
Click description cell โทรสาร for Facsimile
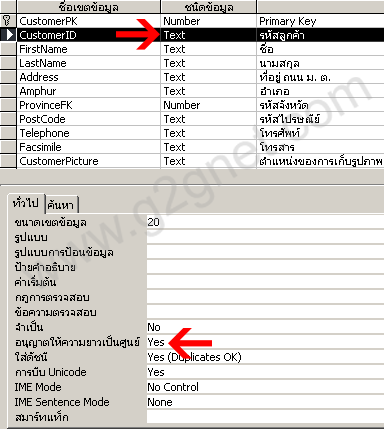[321, 147]
